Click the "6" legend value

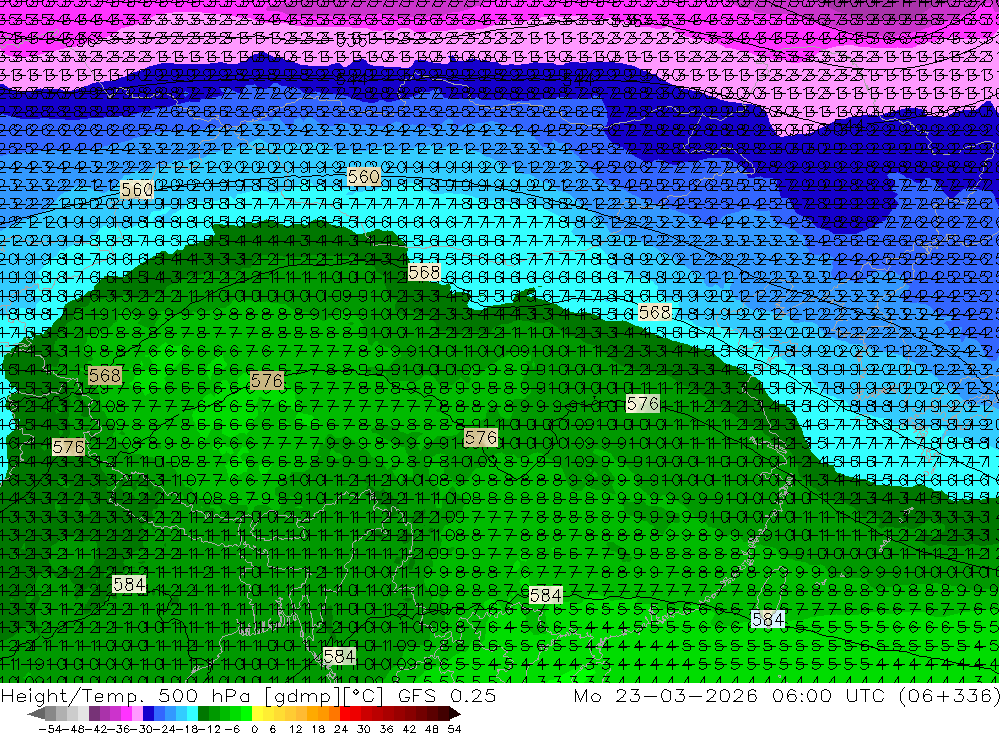pos(272,729)
